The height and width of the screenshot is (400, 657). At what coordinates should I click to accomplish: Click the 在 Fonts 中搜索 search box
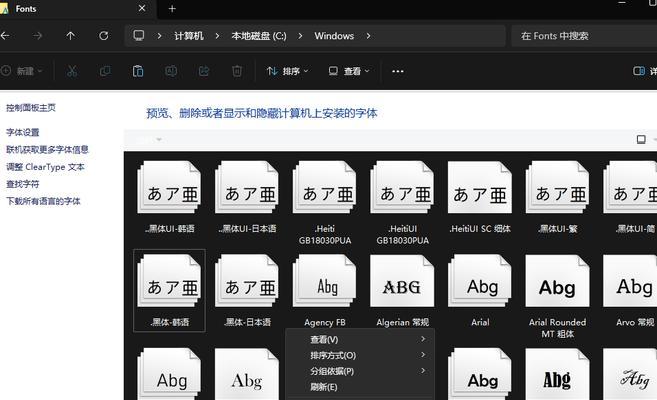pos(584,36)
